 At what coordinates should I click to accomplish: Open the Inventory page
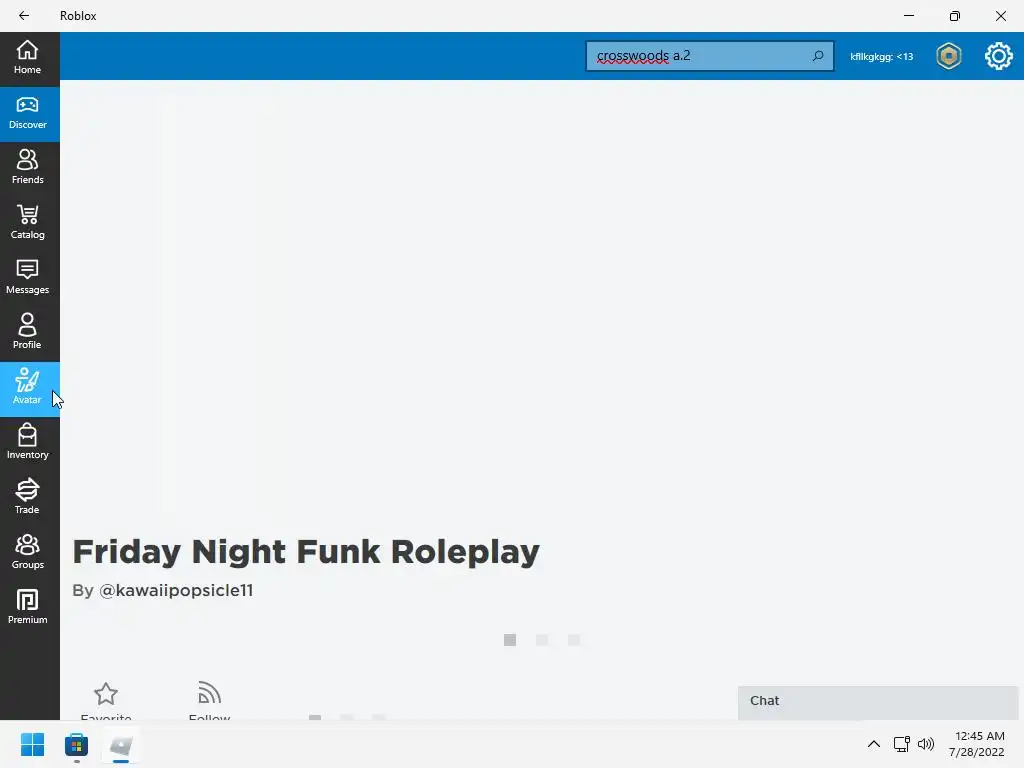point(27,443)
